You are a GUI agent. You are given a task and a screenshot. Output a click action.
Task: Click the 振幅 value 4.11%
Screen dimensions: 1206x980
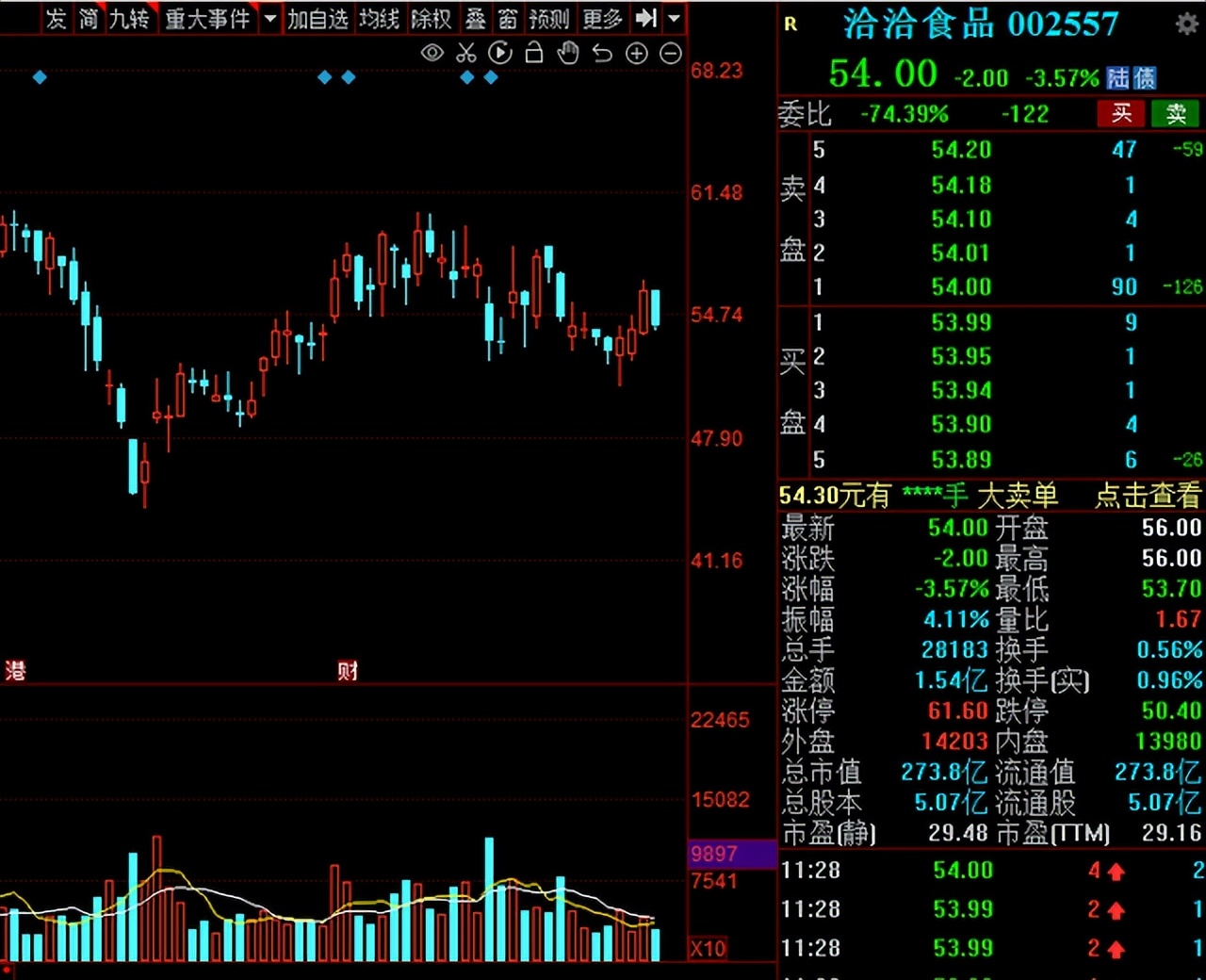(956, 618)
